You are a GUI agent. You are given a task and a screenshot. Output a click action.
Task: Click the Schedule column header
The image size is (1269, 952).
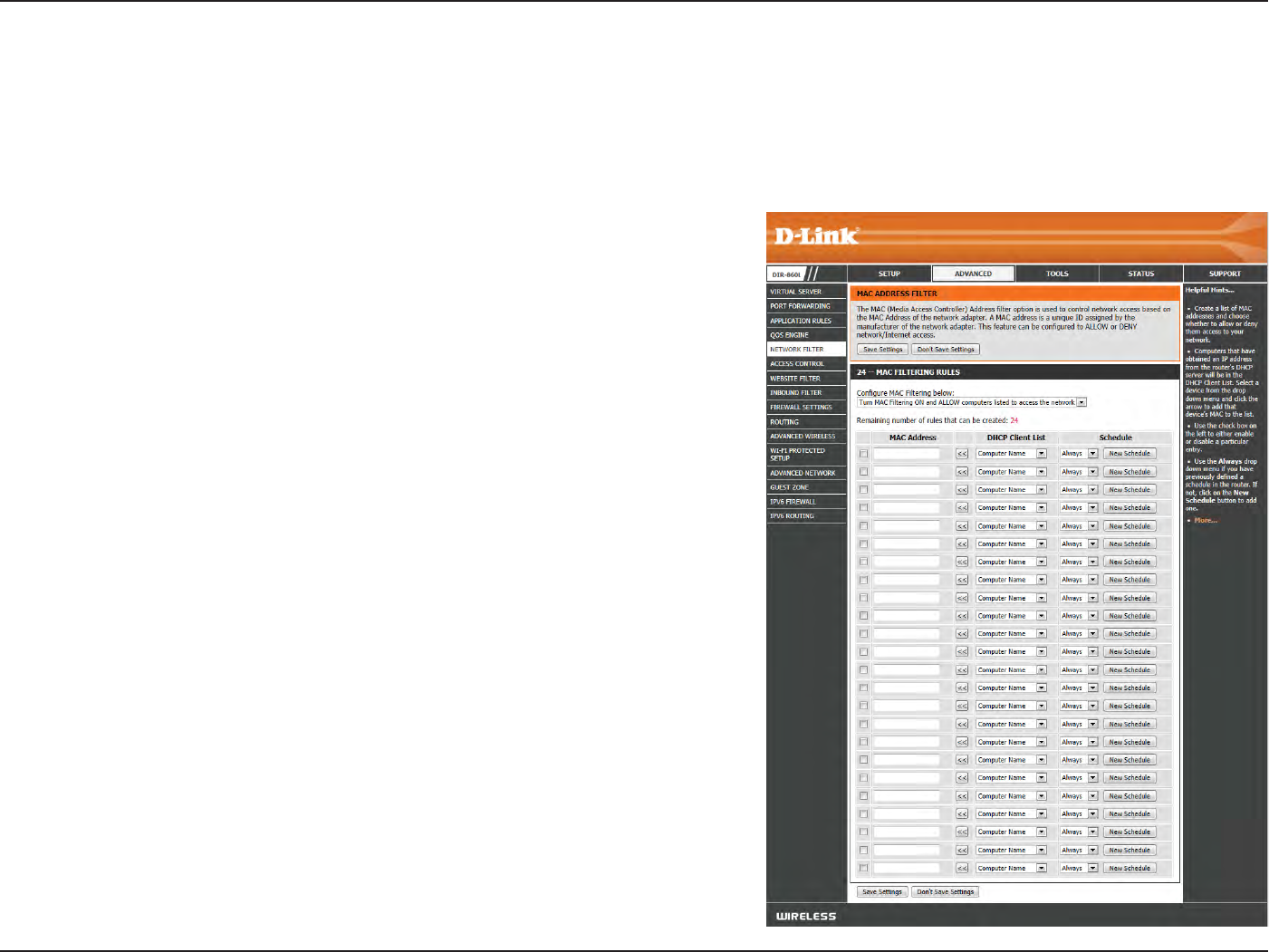click(x=1115, y=438)
